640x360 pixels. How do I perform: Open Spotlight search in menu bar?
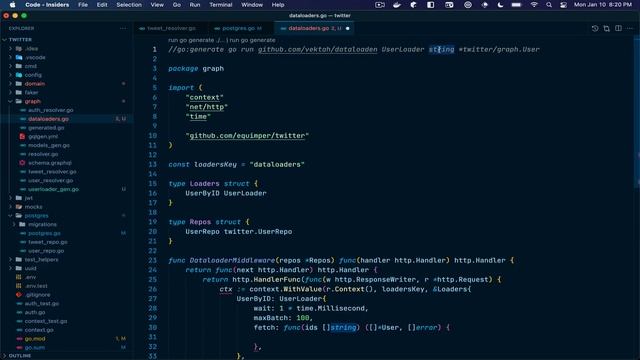[549, 5]
